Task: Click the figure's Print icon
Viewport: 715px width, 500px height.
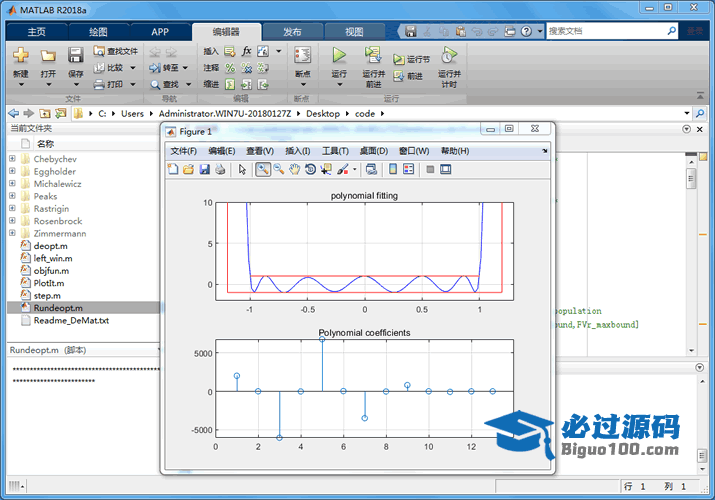Action: point(220,169)
